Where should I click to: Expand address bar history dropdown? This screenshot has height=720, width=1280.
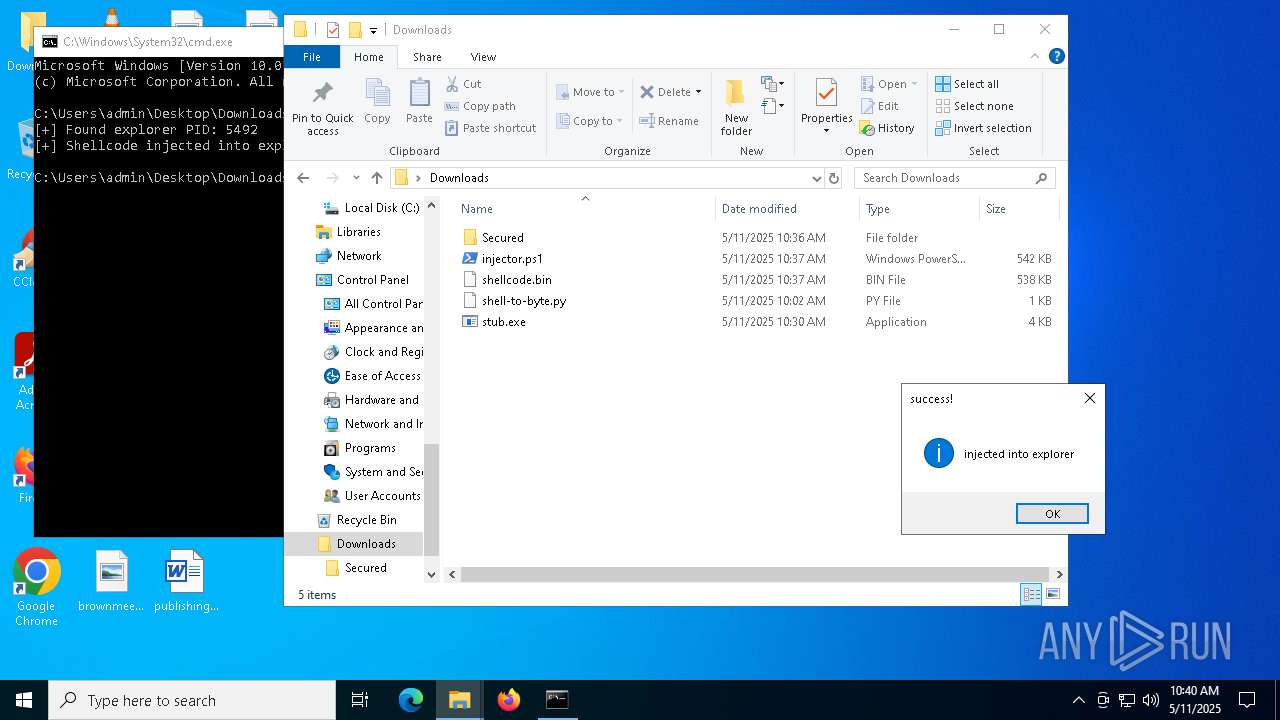pyautogui.click(x=817, y=178)
